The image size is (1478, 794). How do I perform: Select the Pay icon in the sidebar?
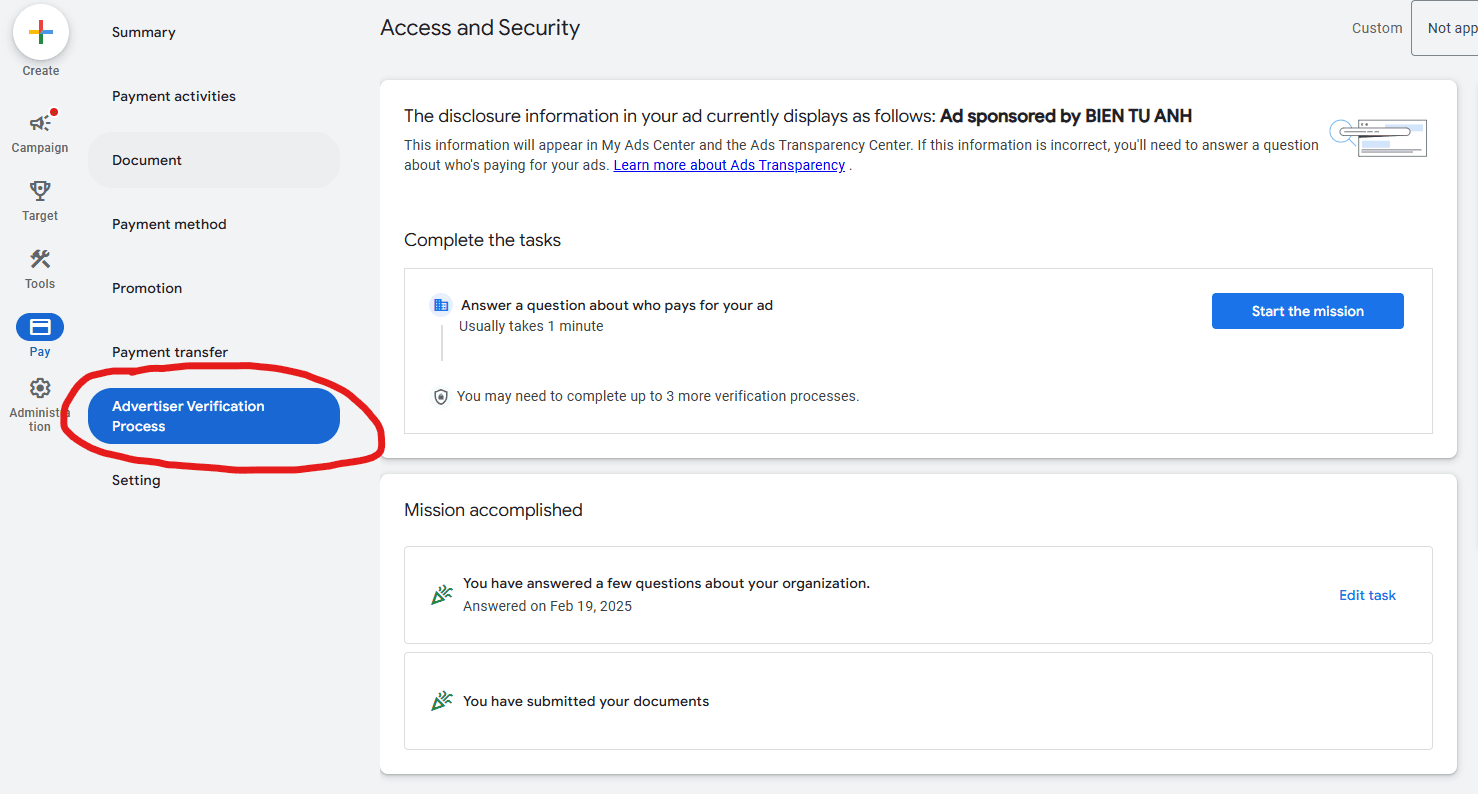coord(40,326)
